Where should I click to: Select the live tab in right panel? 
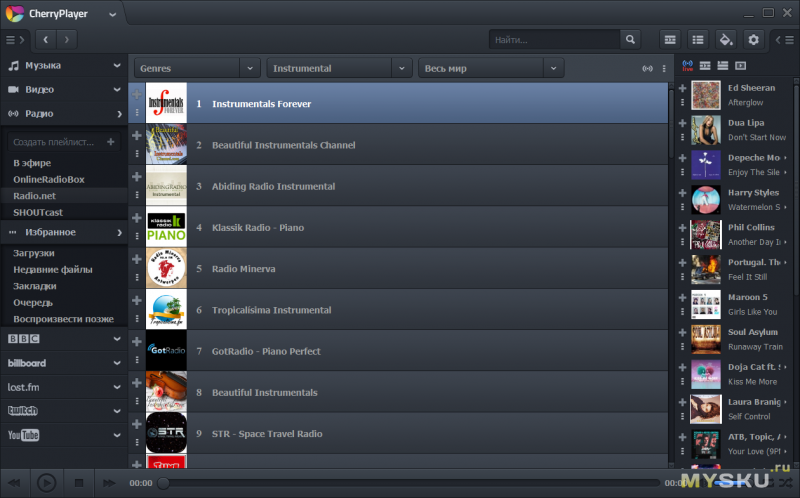click(687, 65)
